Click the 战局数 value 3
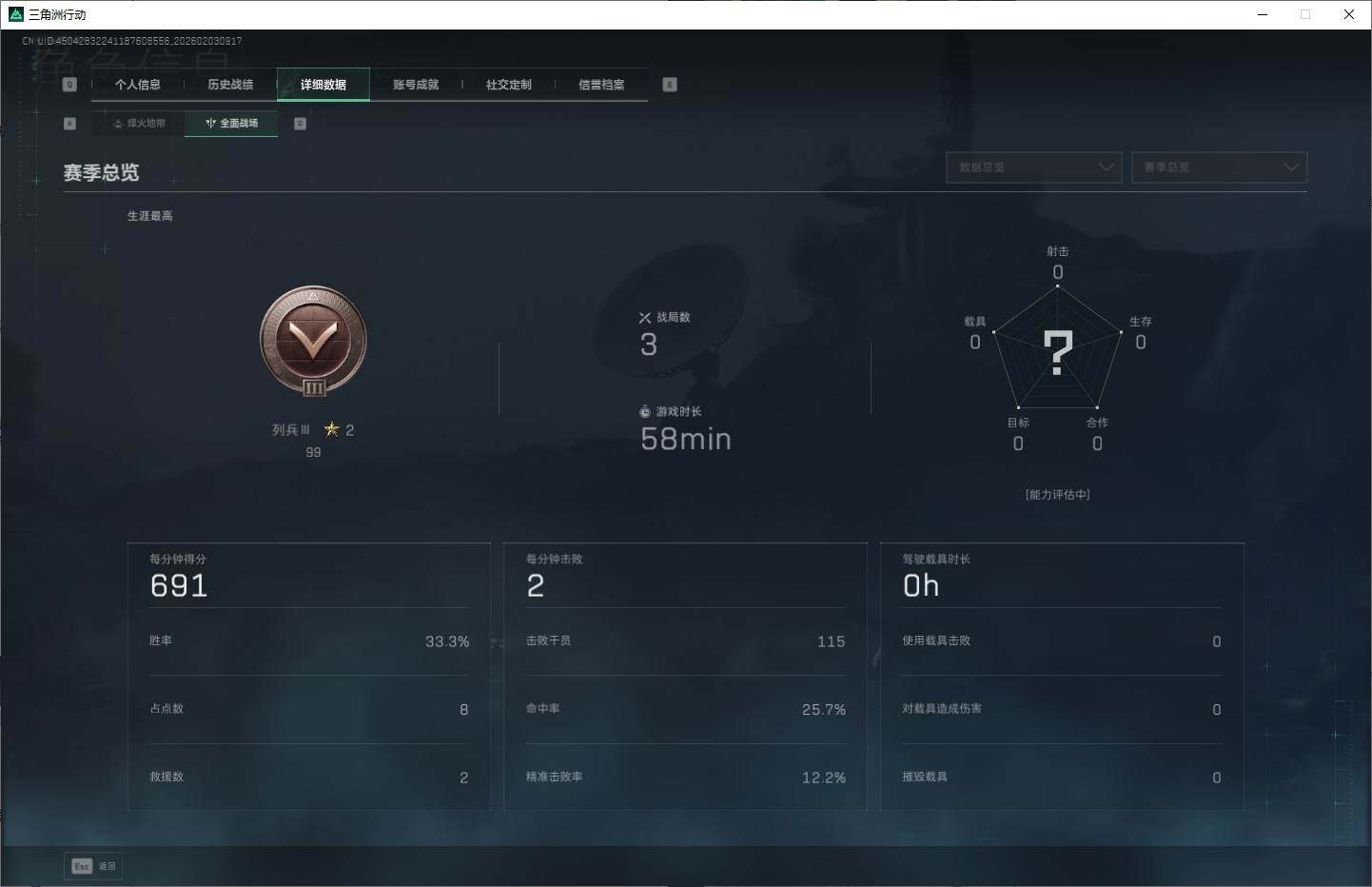The image size is (1372, 887). point(649,345)
